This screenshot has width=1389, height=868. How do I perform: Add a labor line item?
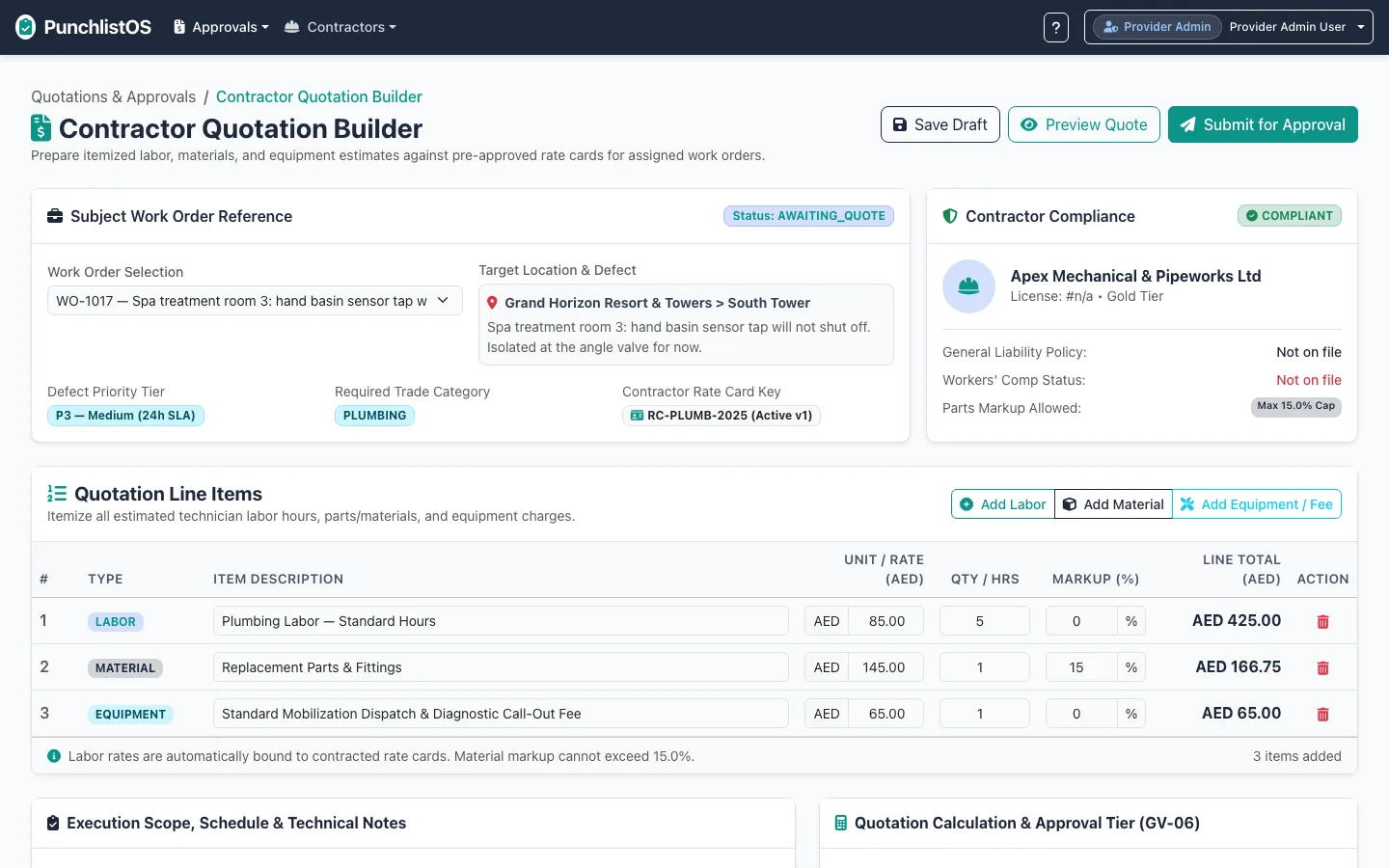(x=1003, y=504)
